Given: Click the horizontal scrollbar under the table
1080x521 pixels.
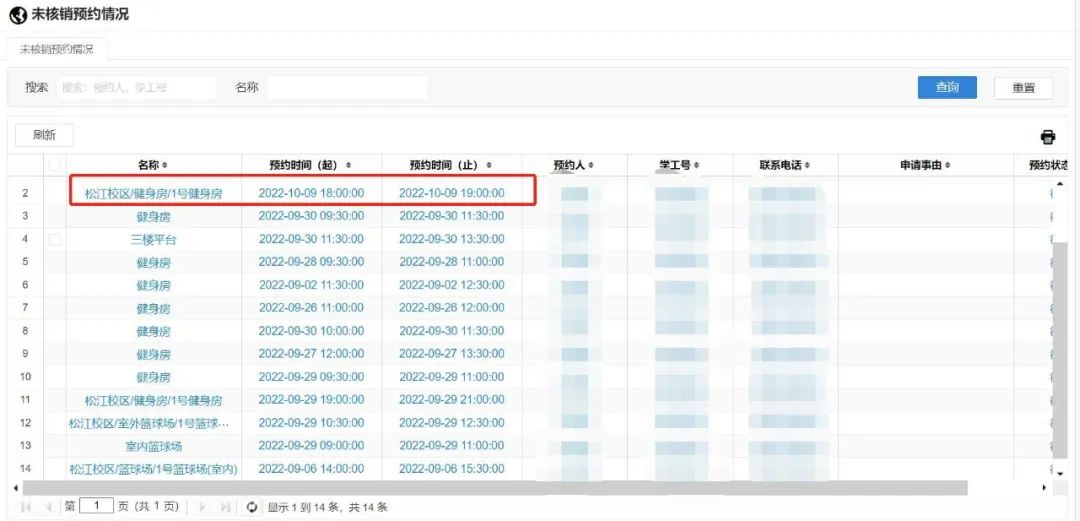Looking at the screenshot, I should (x=500, y=487).
